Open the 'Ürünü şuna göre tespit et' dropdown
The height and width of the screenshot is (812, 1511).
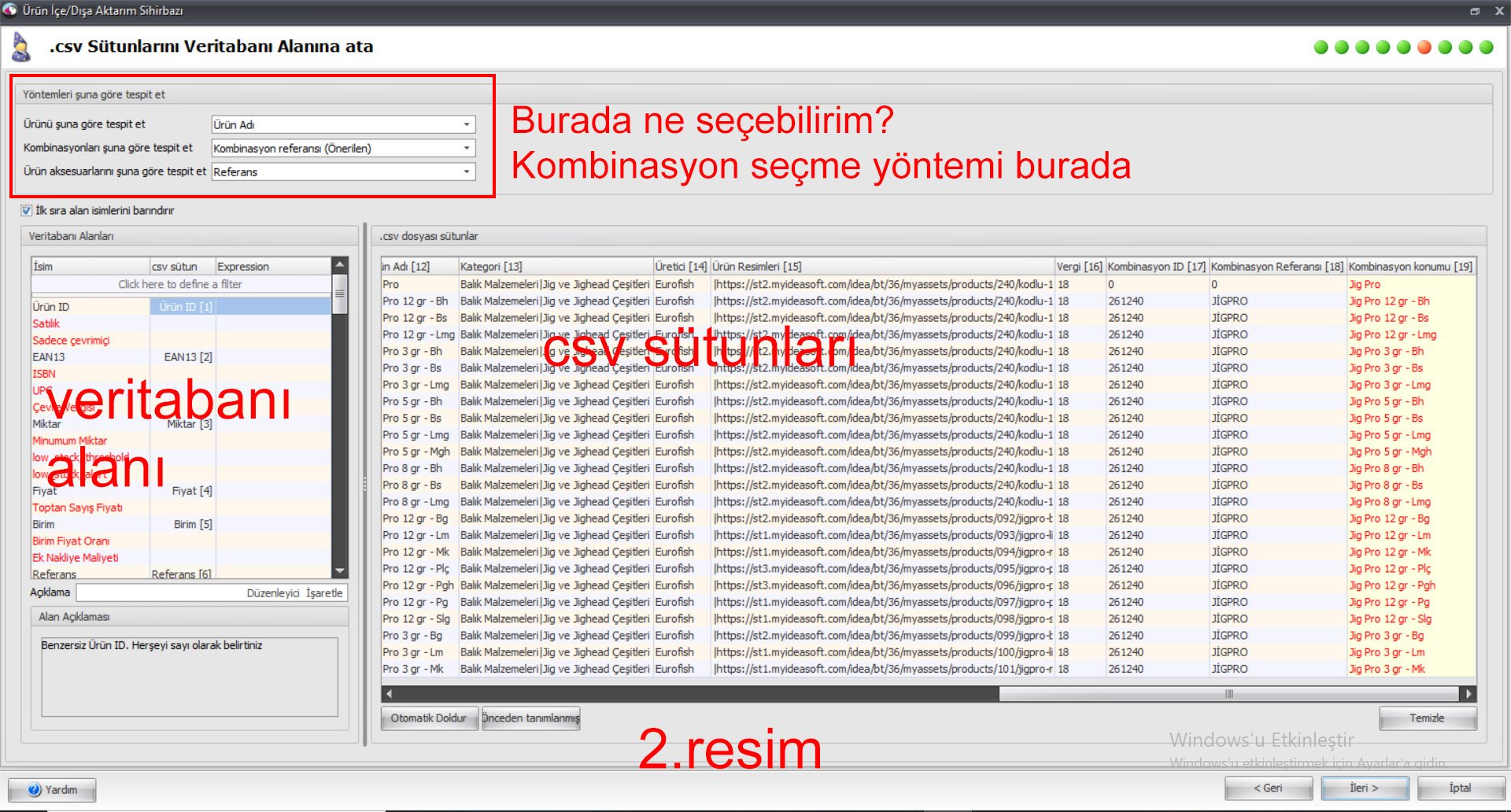(467, 124)
